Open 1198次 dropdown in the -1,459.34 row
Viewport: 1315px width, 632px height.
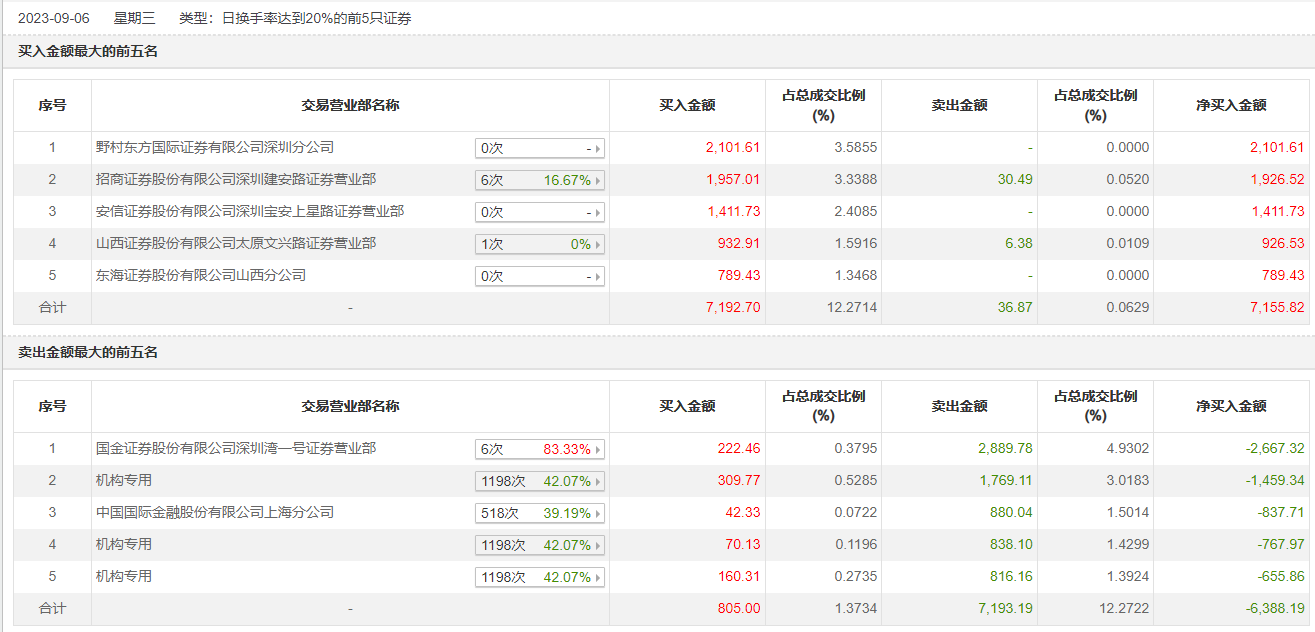click(x=540, y=482)
